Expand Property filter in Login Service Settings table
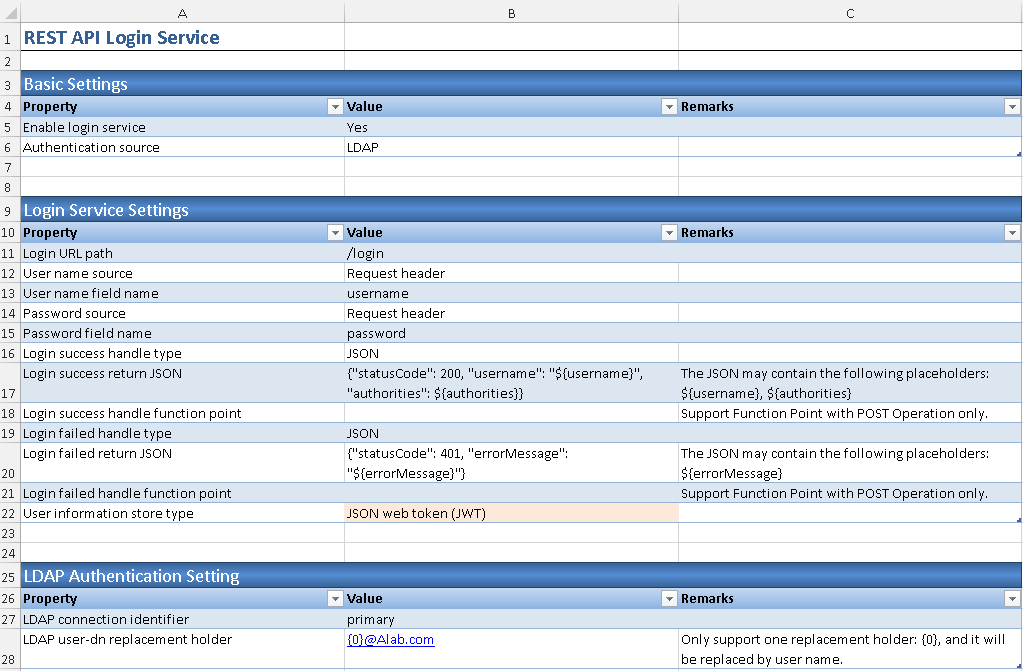The width and height of the screenshot is (1023, 671). 334,233
